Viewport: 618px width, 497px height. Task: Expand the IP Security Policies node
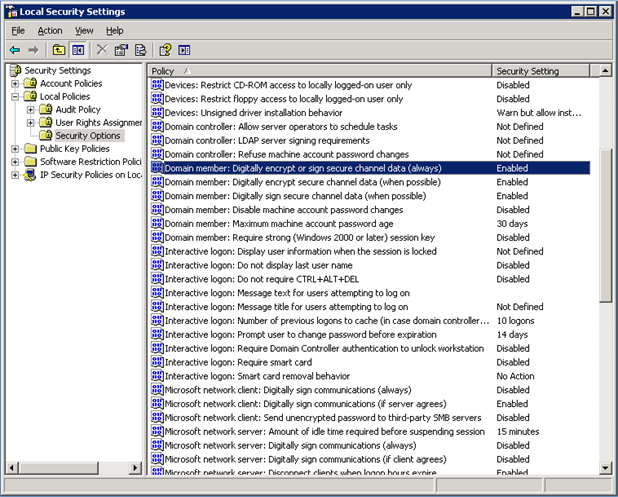pos(15,175)
